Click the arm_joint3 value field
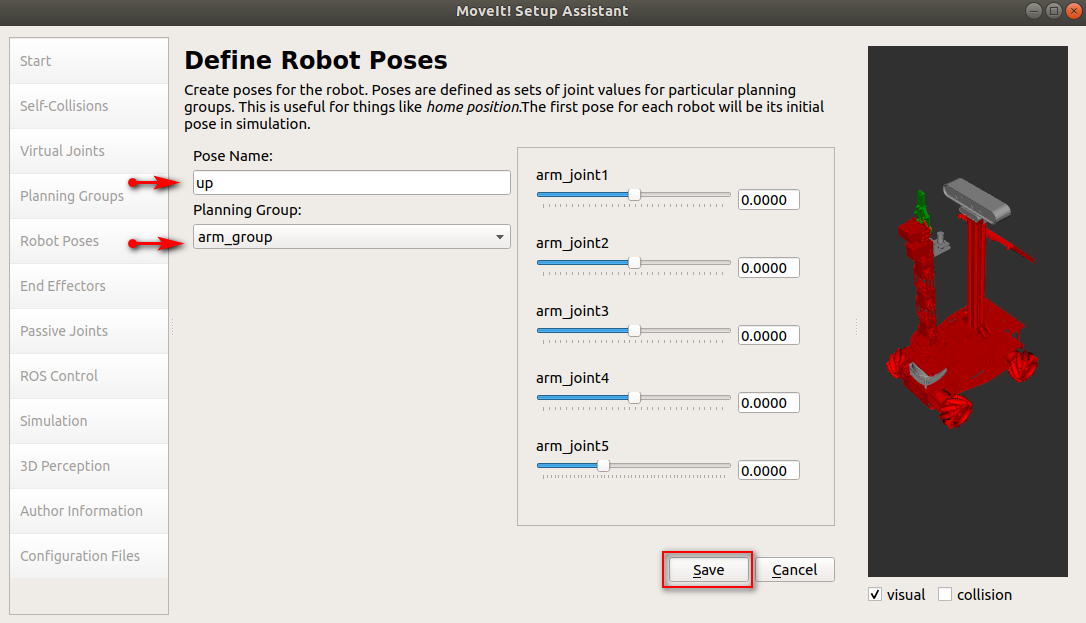 [x=769, y=336]
